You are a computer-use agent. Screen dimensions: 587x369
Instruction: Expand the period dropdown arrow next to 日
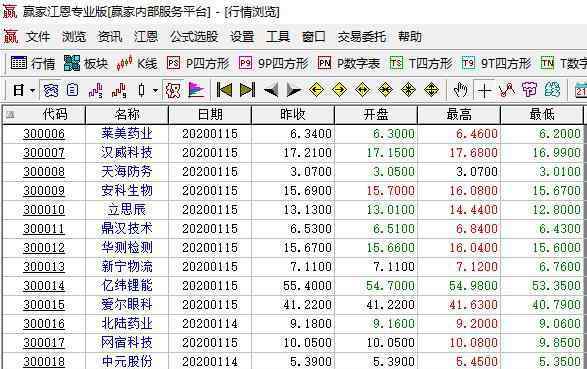[x=33, y=90]
